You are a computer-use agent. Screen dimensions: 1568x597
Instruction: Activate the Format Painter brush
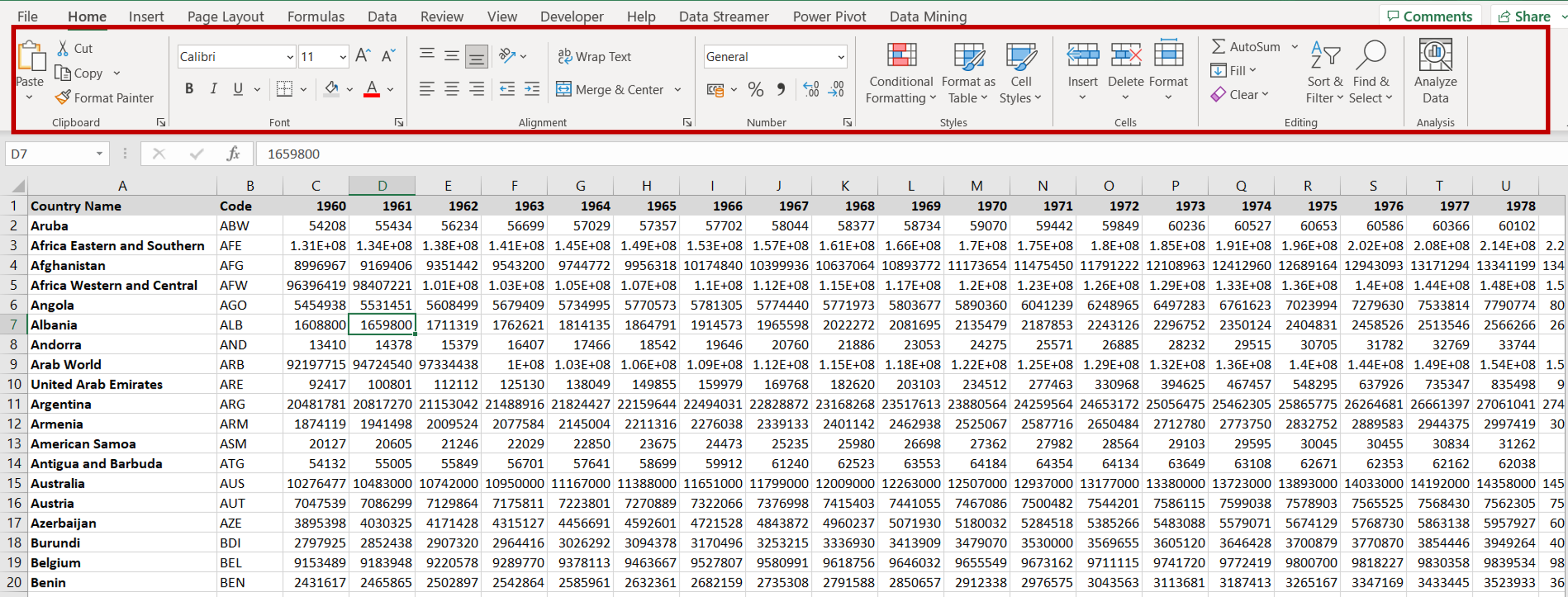63,97
